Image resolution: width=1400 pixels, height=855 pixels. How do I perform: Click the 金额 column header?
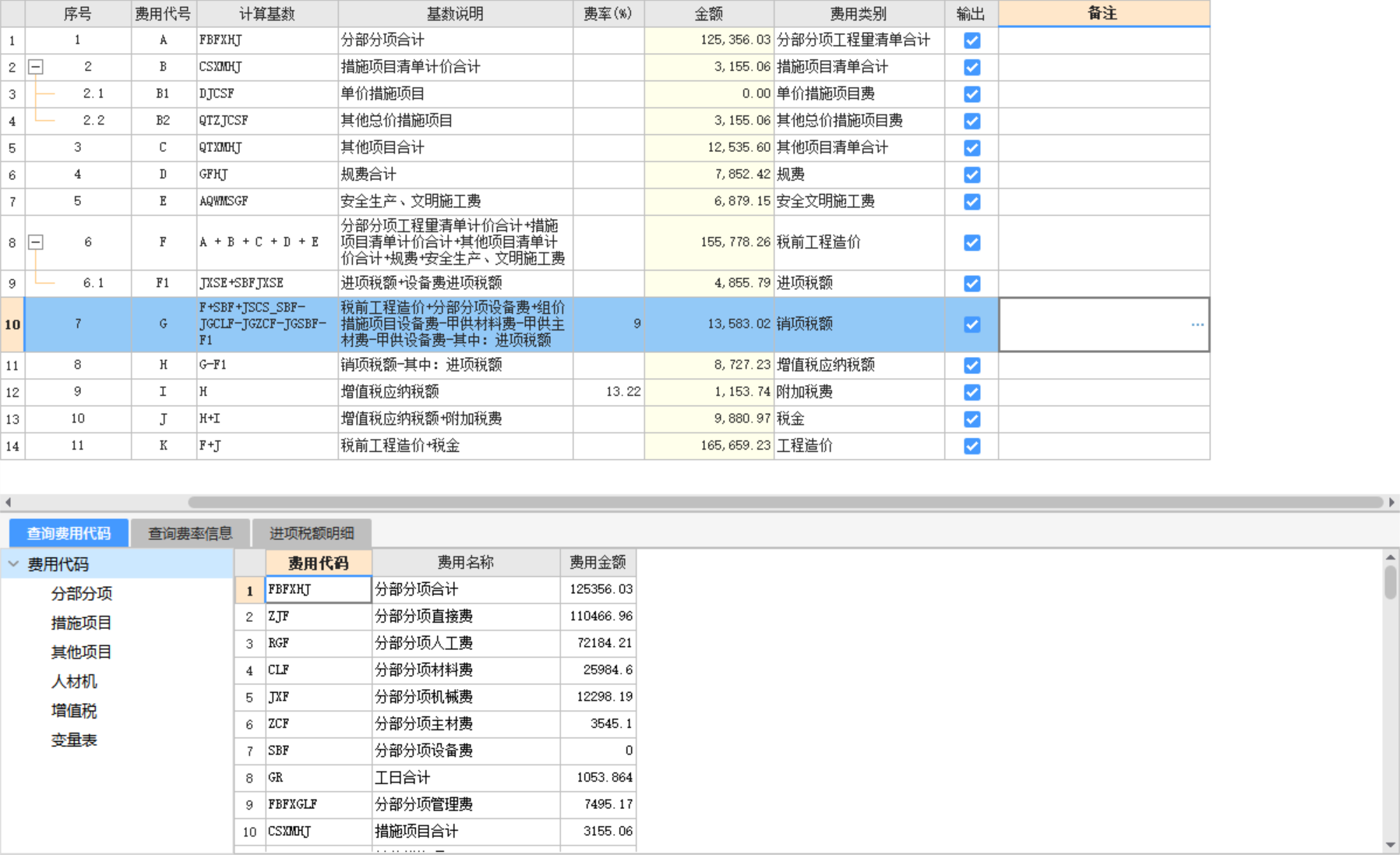[709, 13]
